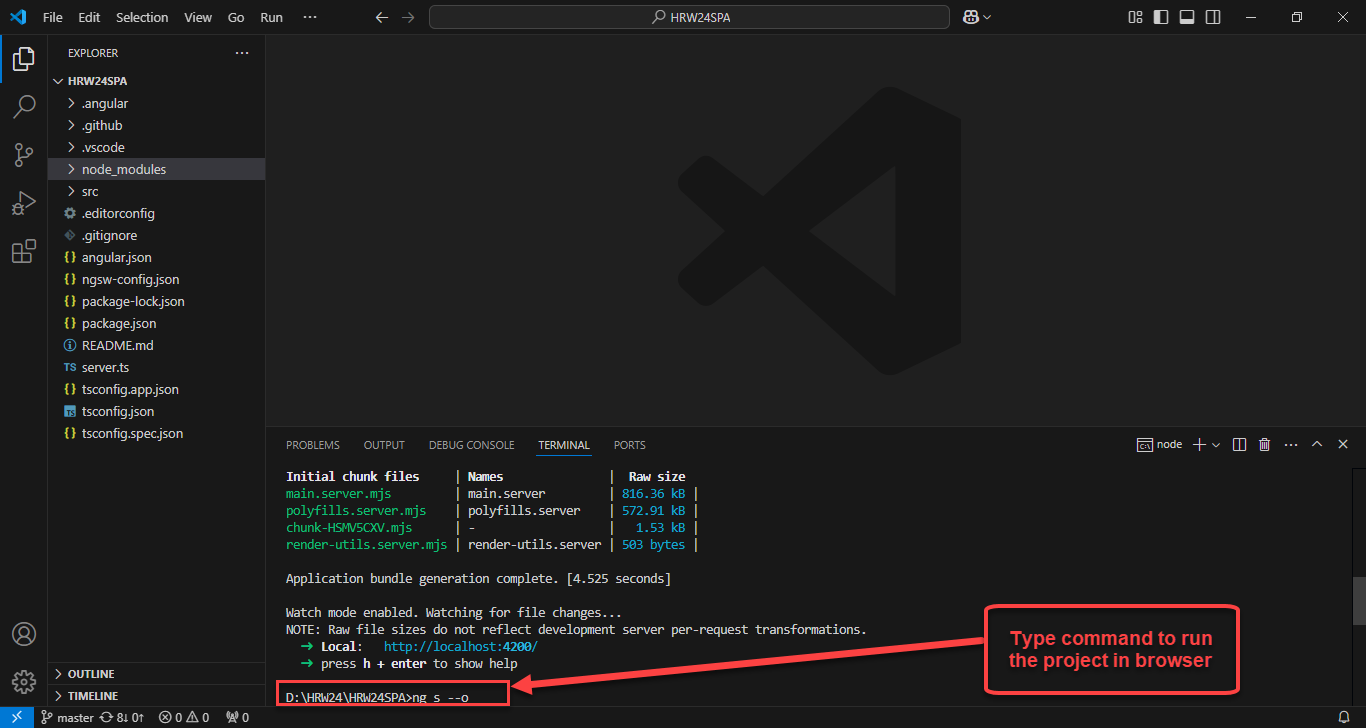
Task: Expand the node_modules folder
Action: click(124, 169)
